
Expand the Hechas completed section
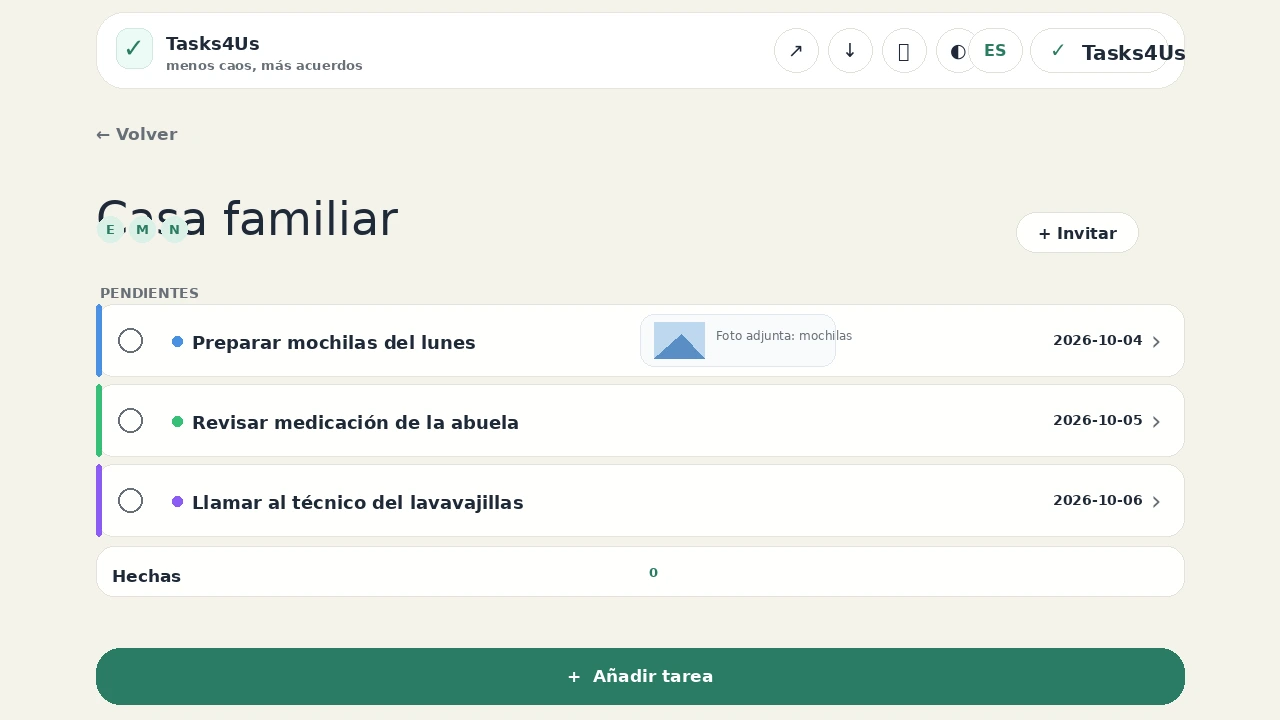[x=640, y=572]
